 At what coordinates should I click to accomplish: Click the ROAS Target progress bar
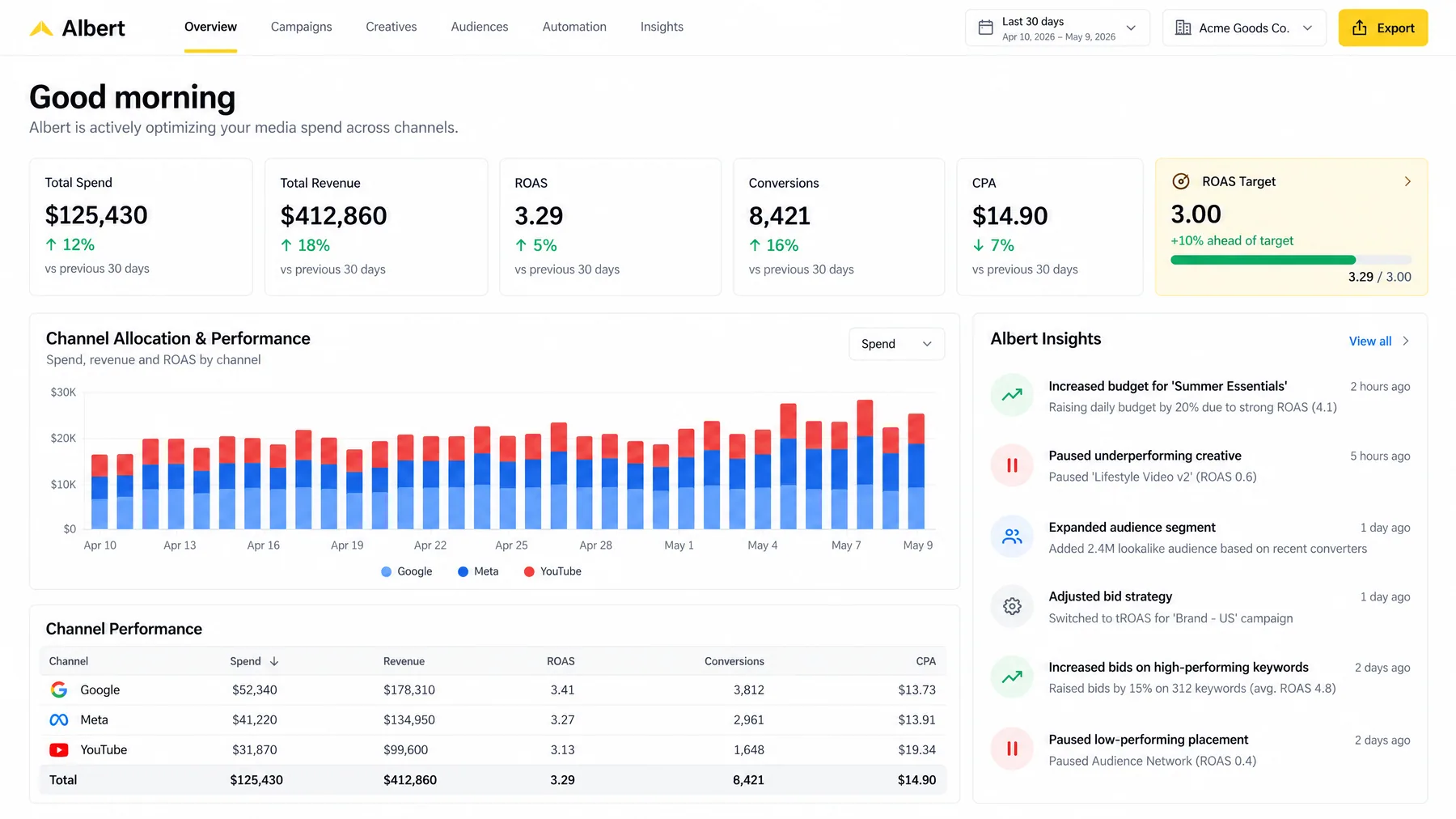[1291, 260]
